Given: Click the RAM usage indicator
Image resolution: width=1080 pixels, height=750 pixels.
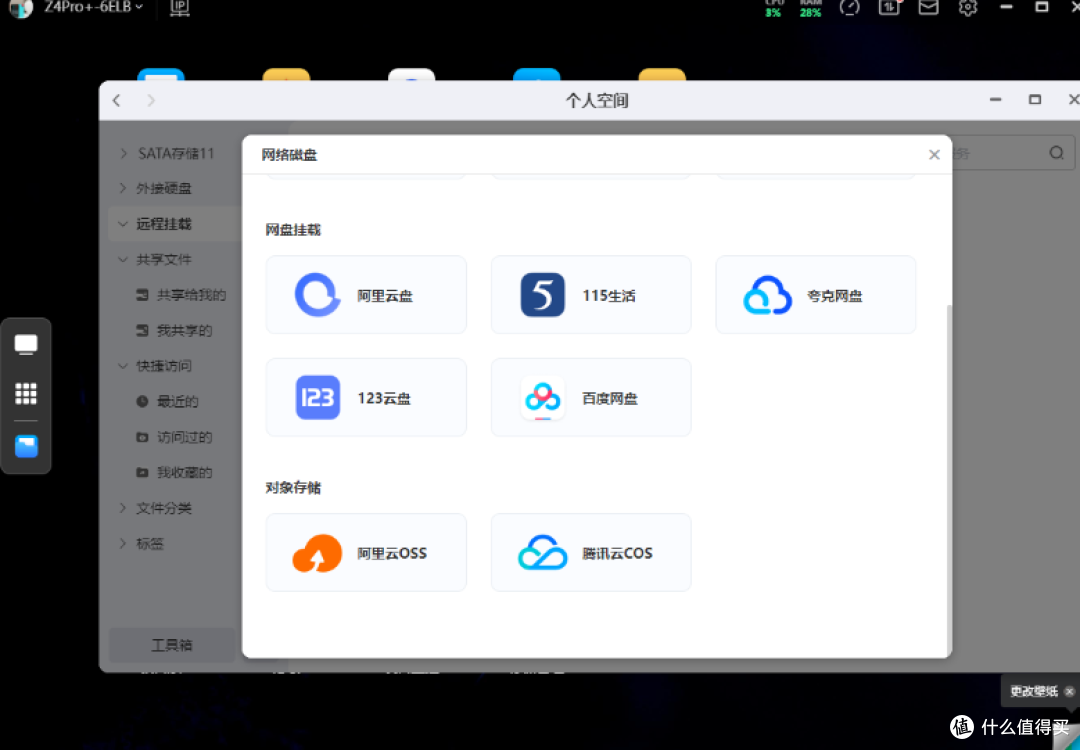Looking at the screenshot, I should [811, 8].
